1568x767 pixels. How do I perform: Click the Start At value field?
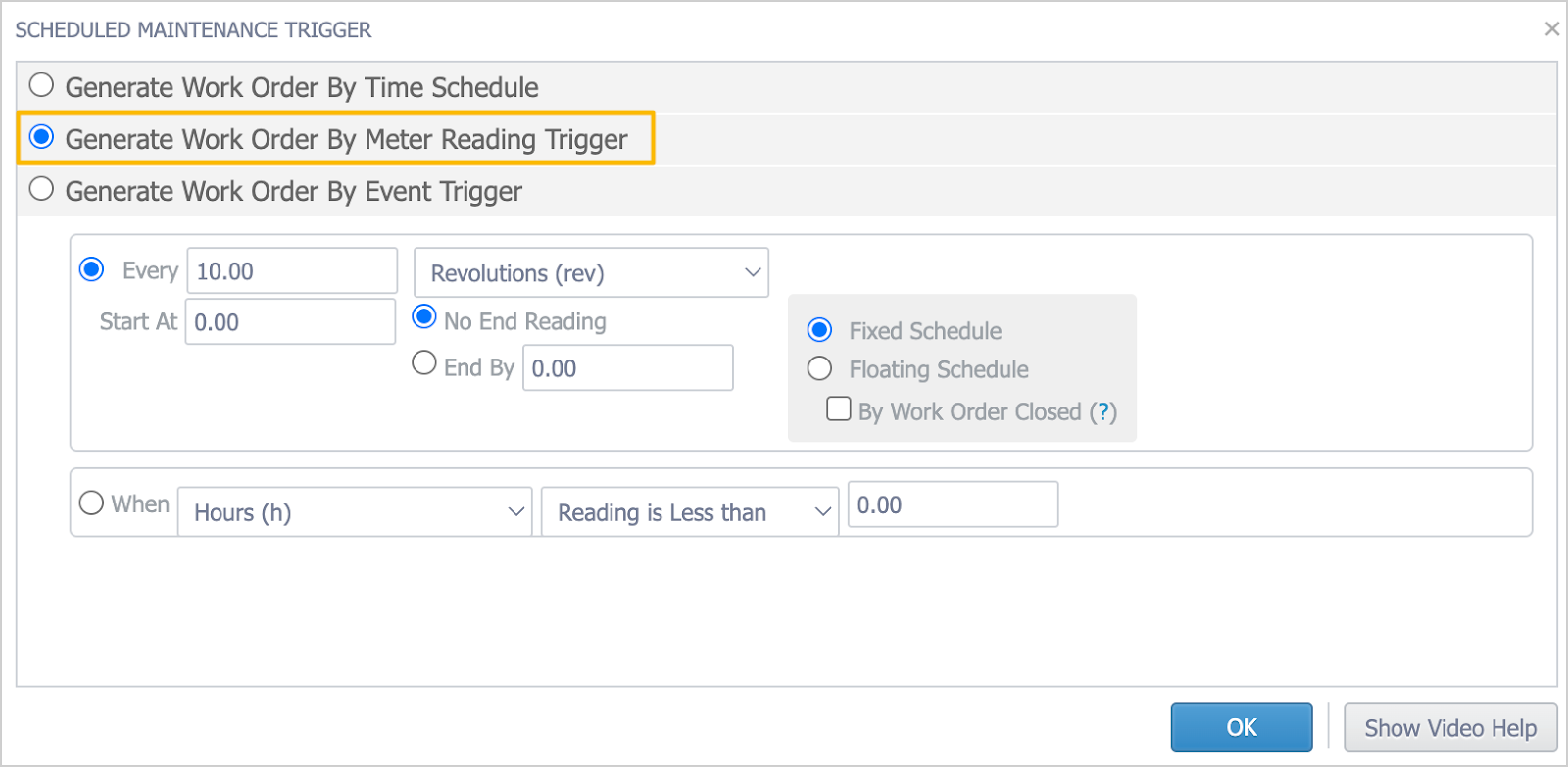tap(289, 321)
